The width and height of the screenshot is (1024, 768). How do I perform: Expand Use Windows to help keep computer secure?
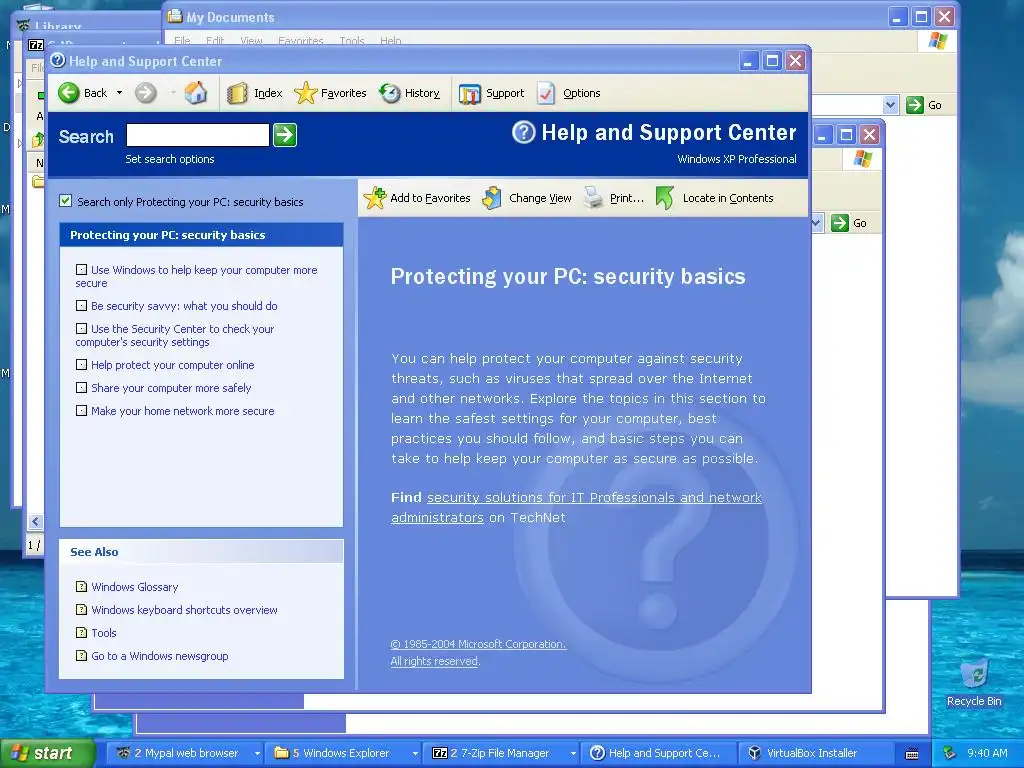pos(81,270)
